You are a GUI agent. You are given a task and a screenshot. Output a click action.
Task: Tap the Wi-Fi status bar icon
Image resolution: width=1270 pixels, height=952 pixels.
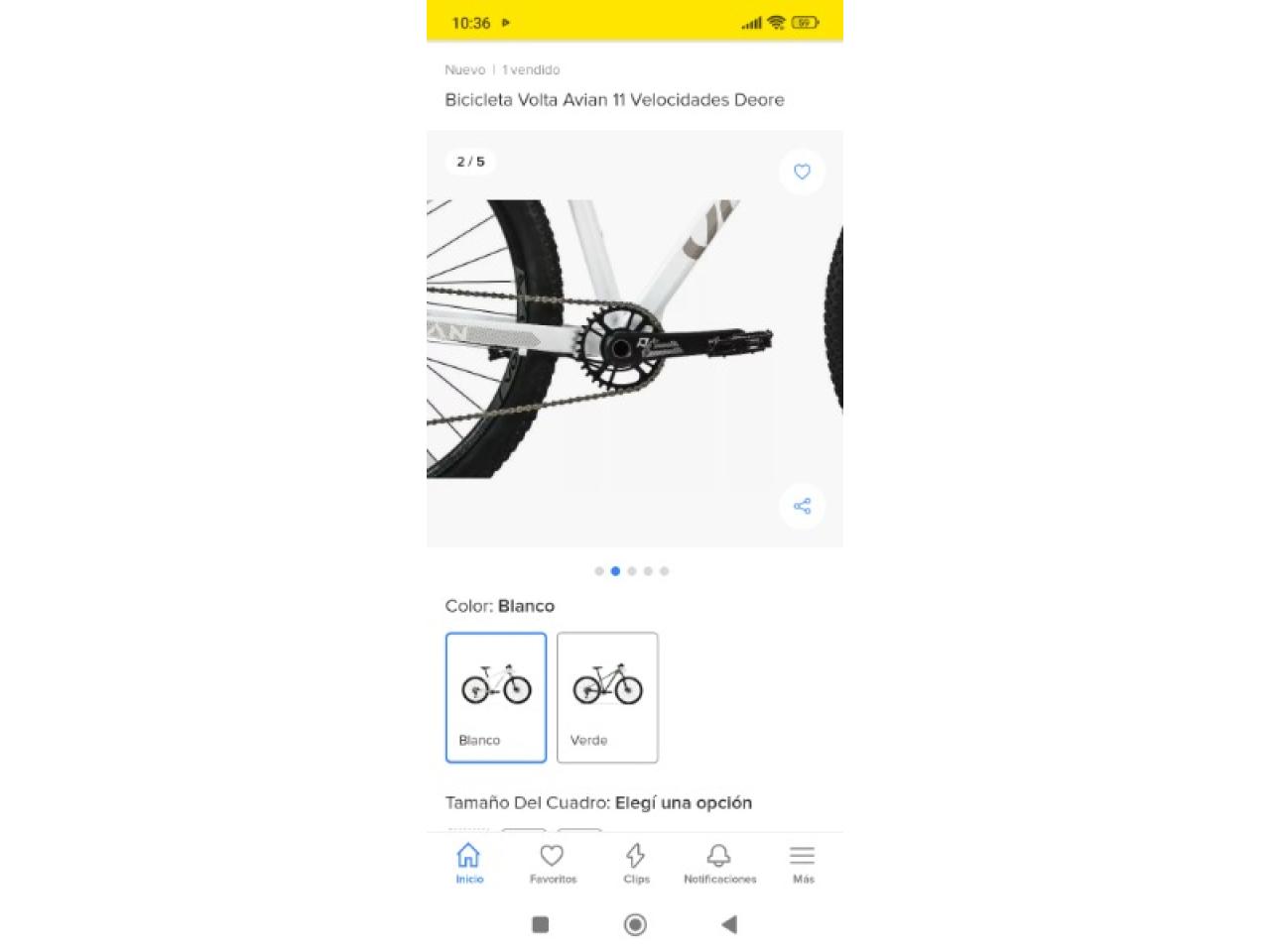point(776,23)
